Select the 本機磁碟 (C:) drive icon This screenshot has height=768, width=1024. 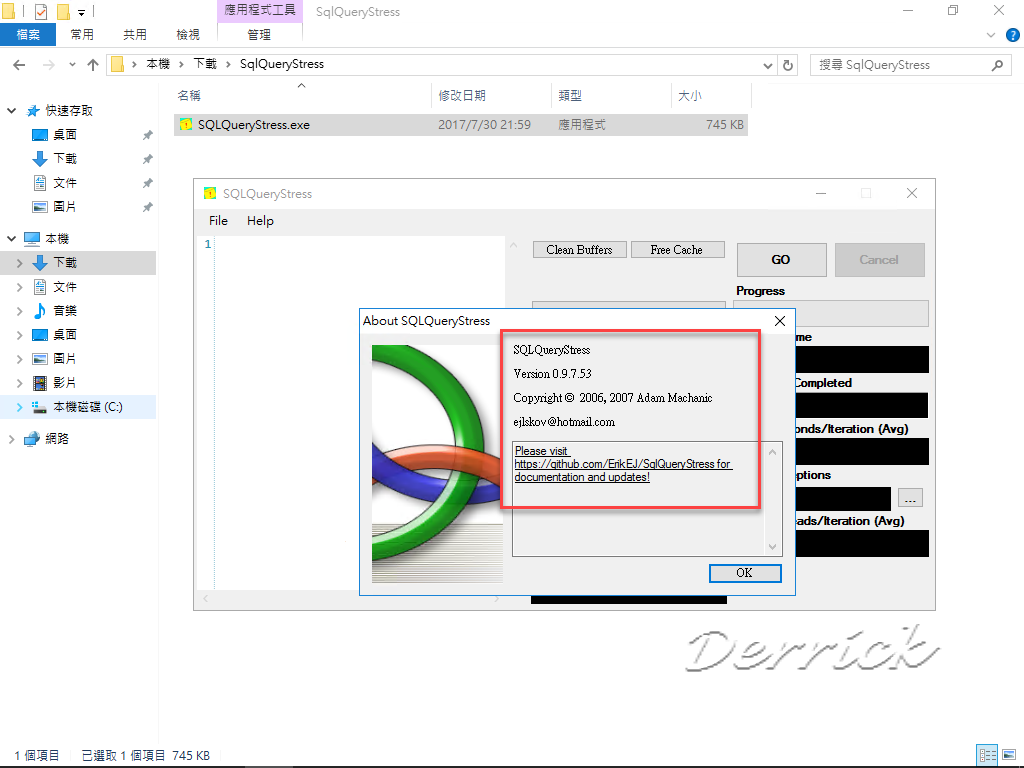click(x=39, y=407)
